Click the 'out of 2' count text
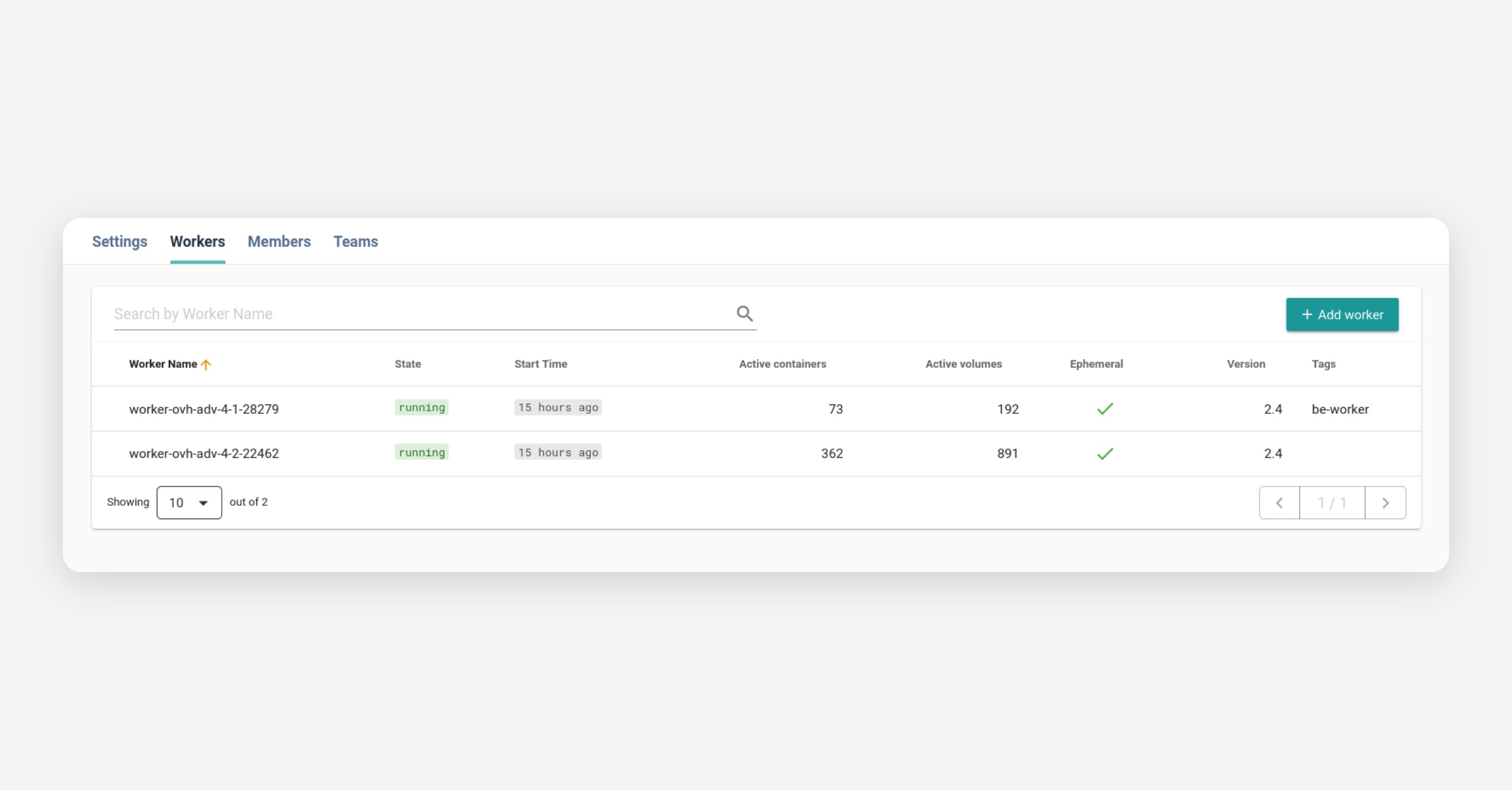 (248, 502)
